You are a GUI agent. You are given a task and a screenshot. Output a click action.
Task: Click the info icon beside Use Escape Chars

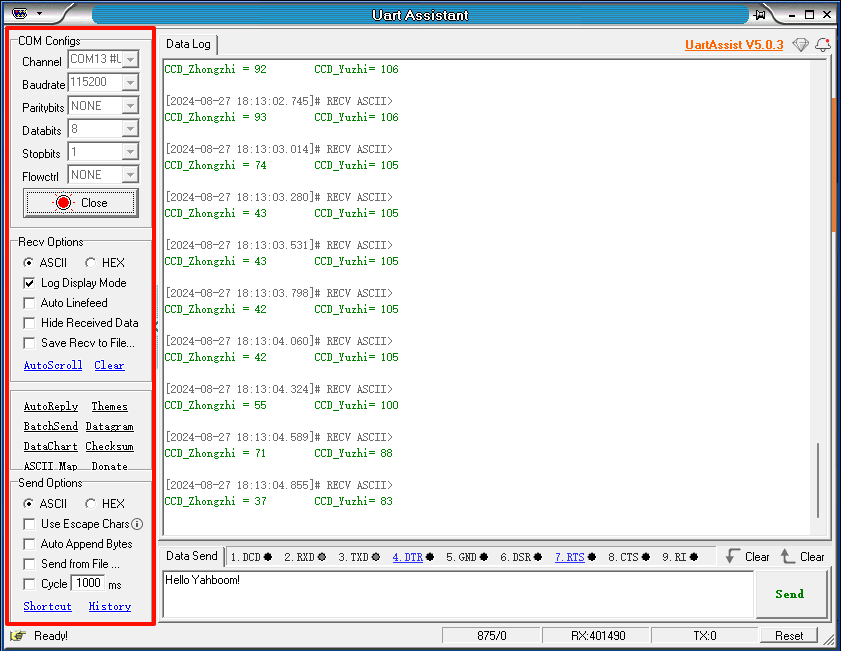point(137,524)
